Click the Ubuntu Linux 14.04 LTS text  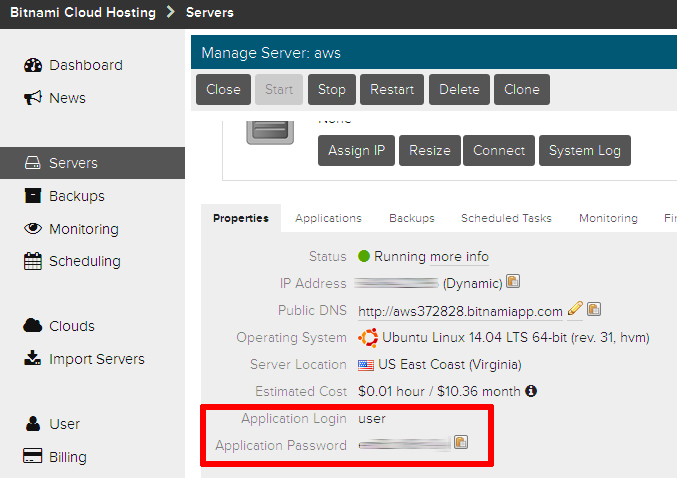pos(516,337)
